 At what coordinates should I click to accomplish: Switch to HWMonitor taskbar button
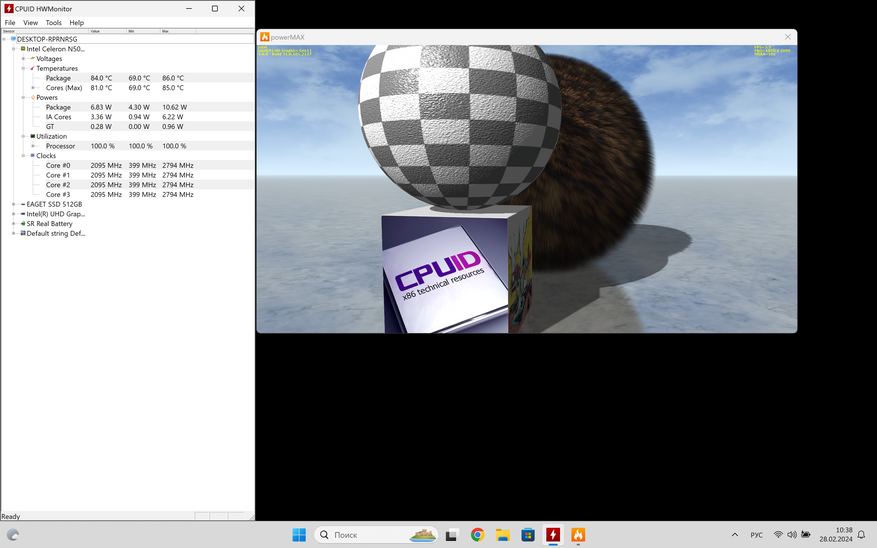pos(553,535)
